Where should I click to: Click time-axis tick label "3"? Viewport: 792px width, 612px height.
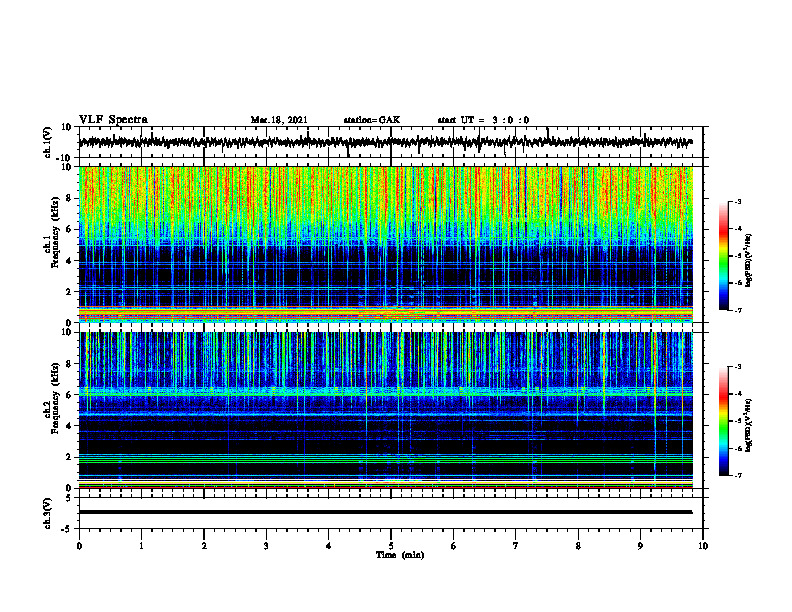tap(266, 546)
